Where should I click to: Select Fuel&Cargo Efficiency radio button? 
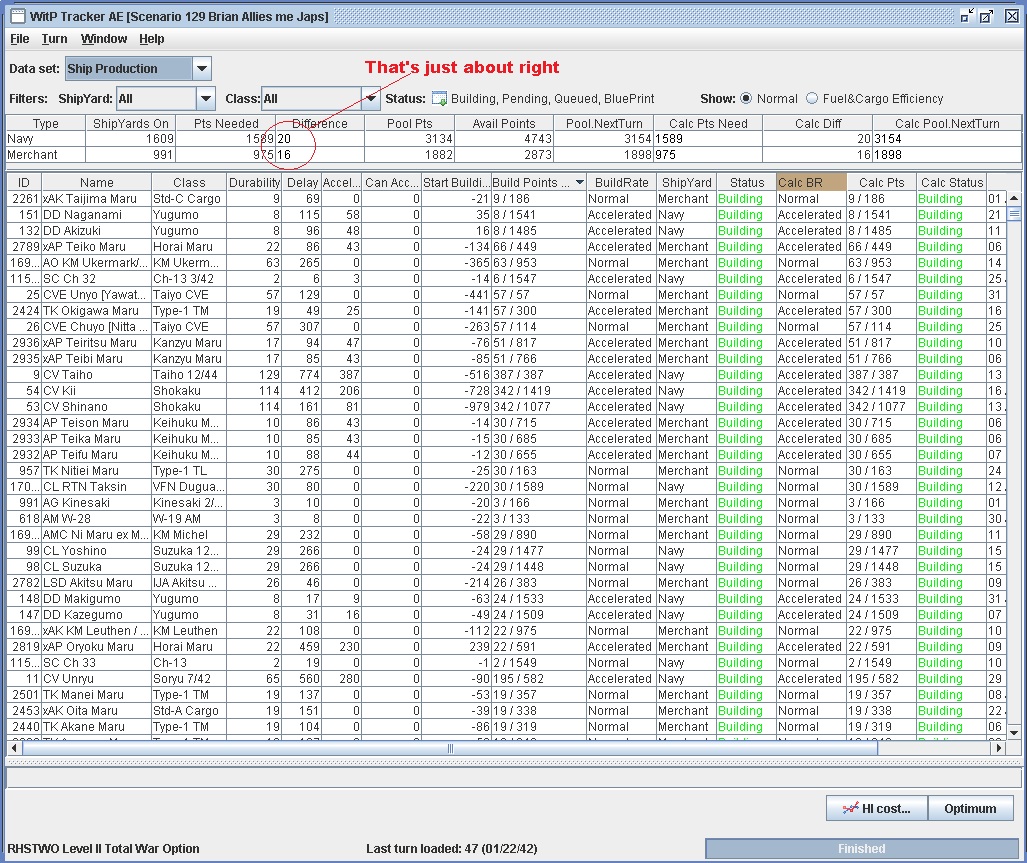812,98
